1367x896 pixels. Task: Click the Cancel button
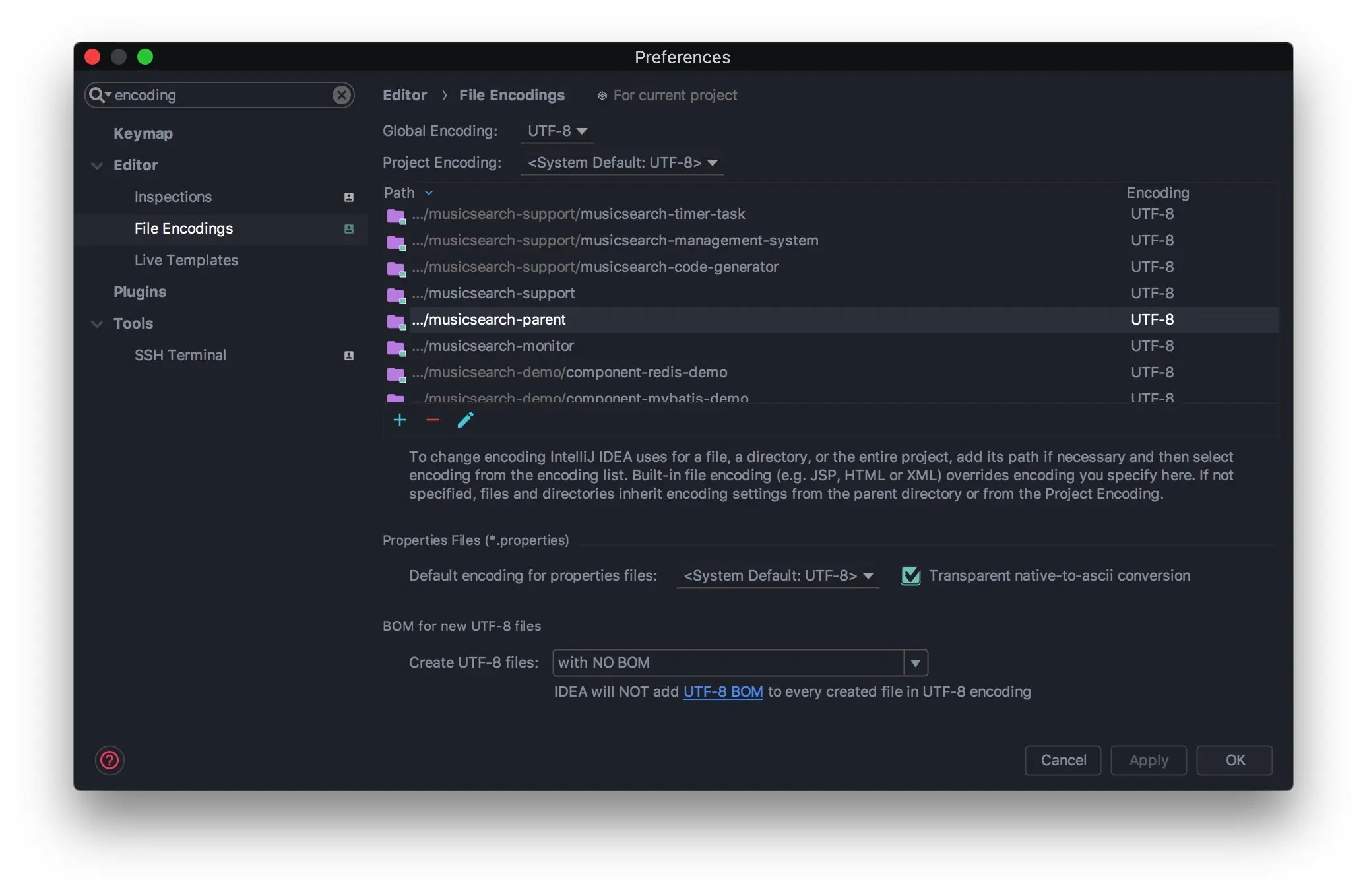(1062, 760)
